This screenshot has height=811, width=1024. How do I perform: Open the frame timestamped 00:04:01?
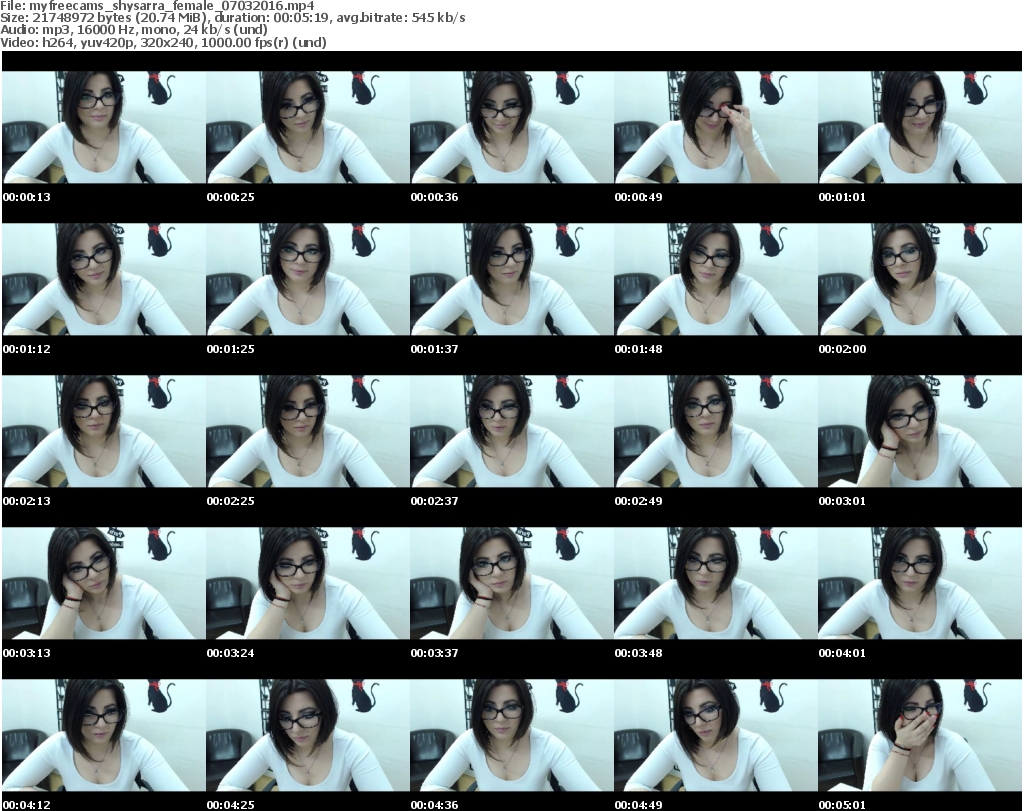coord(920,583)
